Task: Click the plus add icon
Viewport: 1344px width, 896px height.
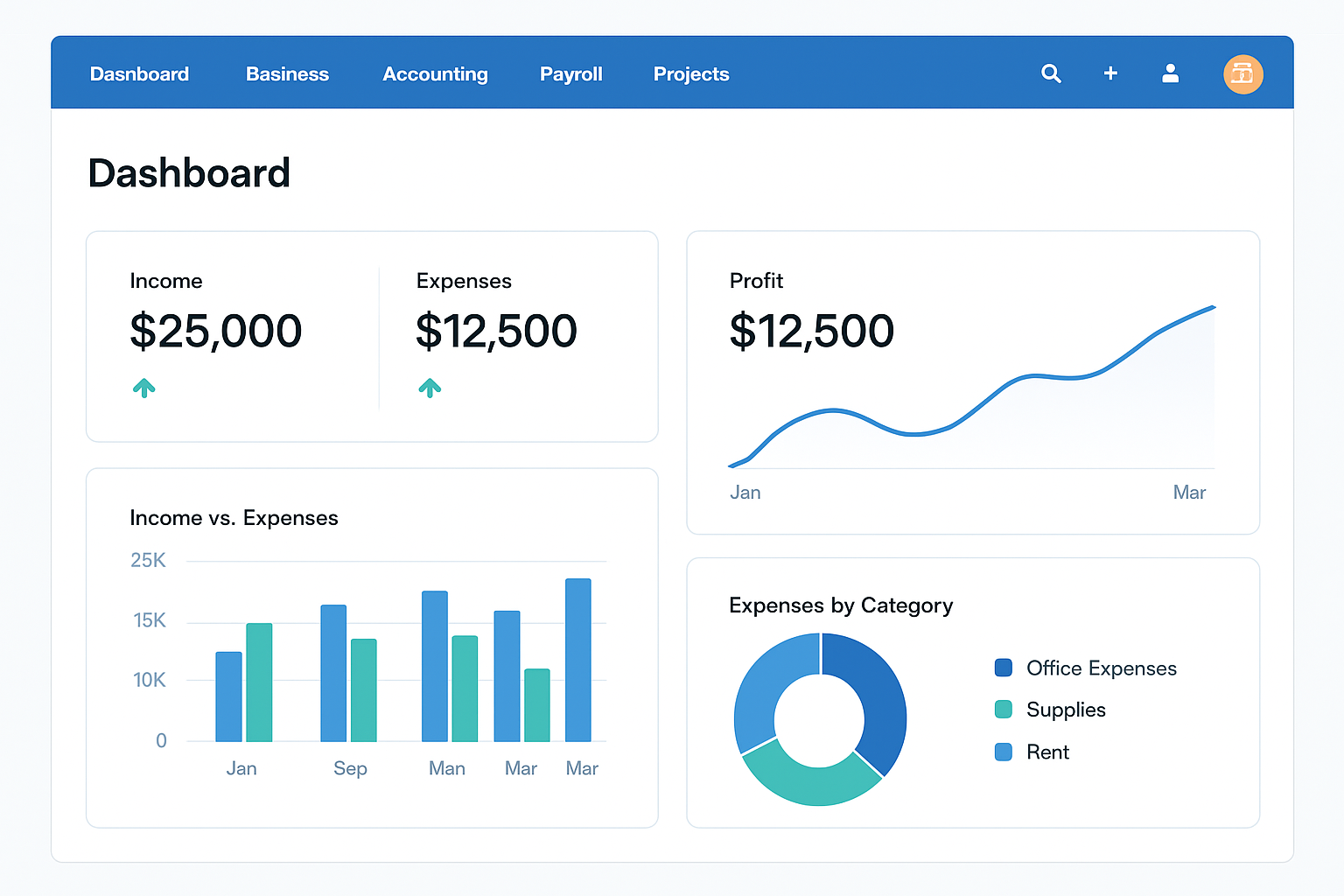Action: [x=1110, y=73]
